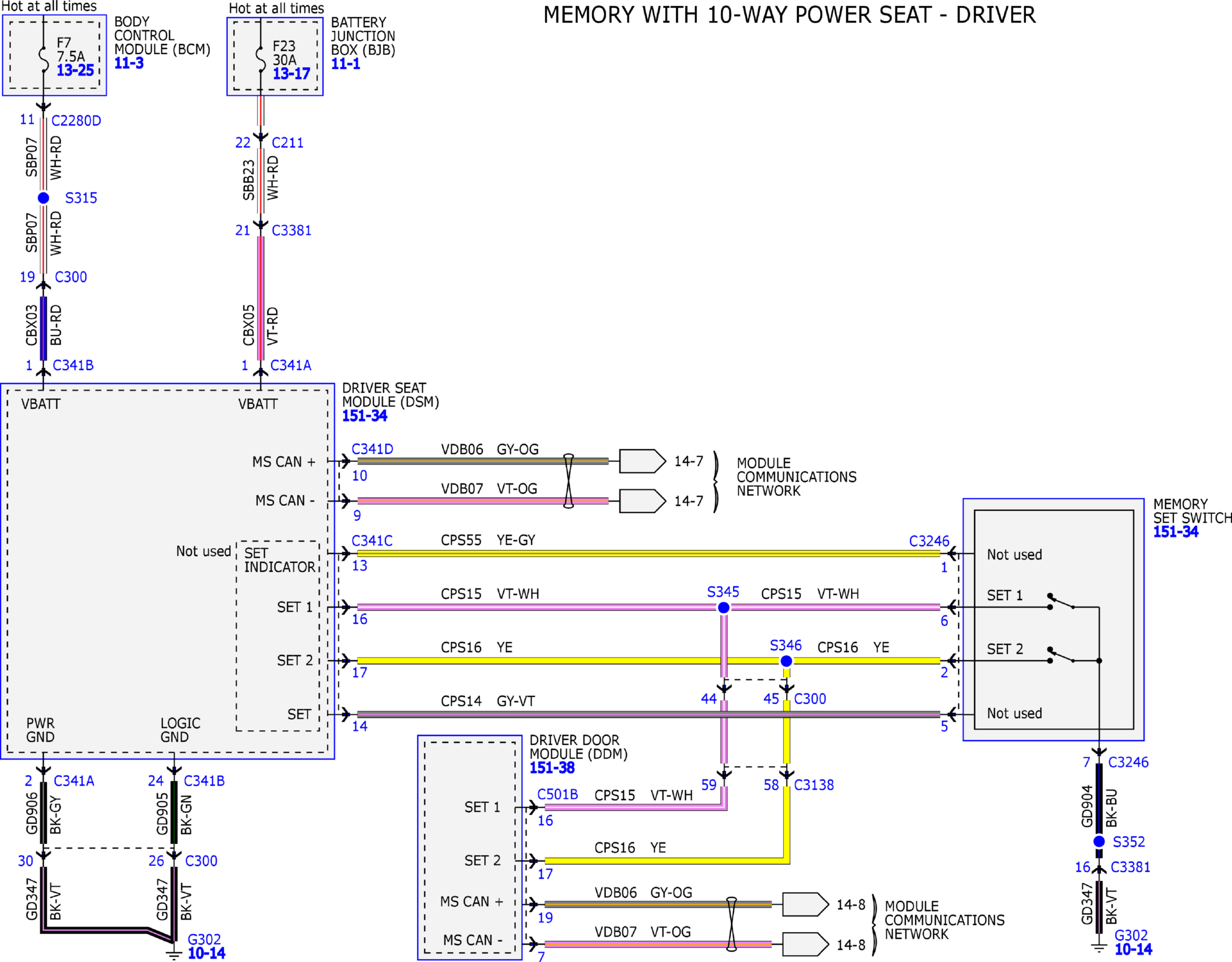Image resolution: width=1232 pixels, height=962 pixels.
Task: Click the SET 2 switch contact symbol
Action: coord(1061,655)
